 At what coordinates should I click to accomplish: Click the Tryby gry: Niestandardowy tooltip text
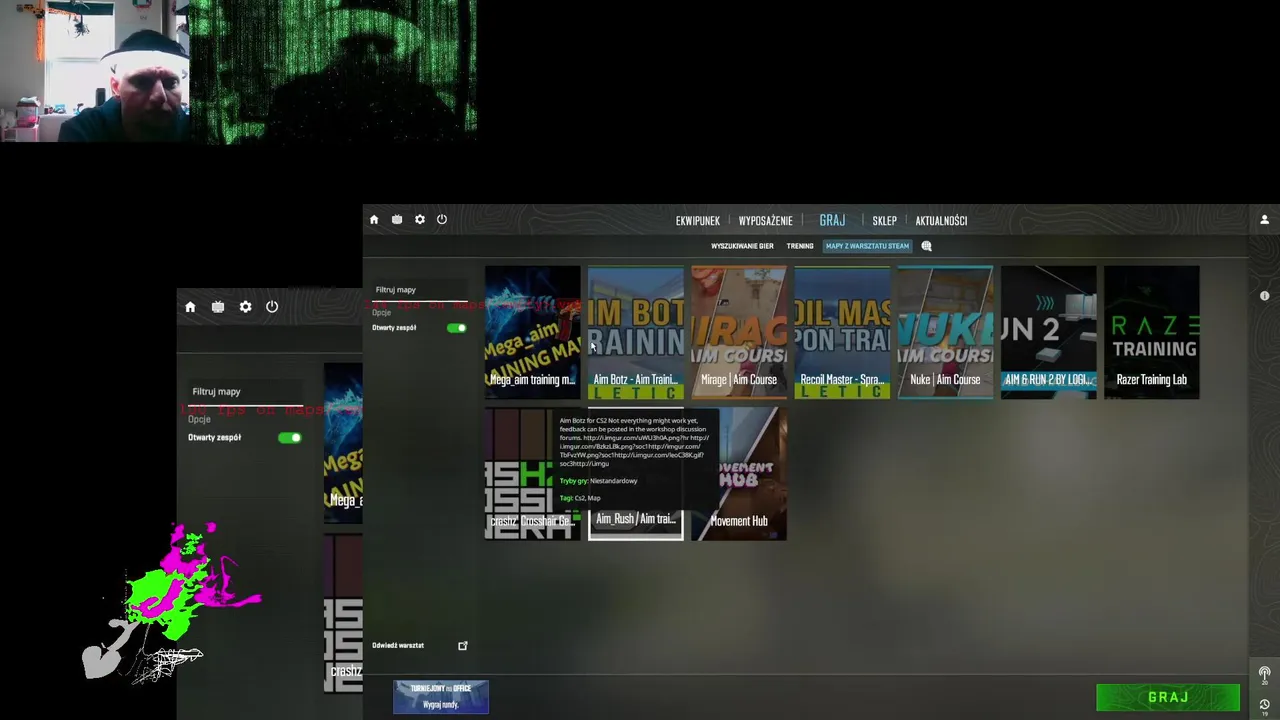[598, 481]
